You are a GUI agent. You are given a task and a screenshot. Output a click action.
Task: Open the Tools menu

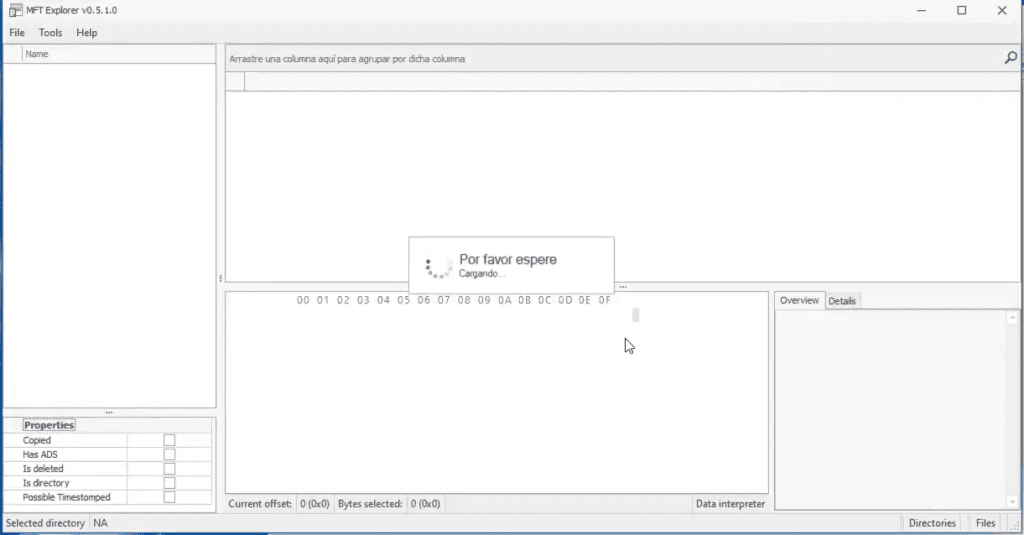(50, 33)
